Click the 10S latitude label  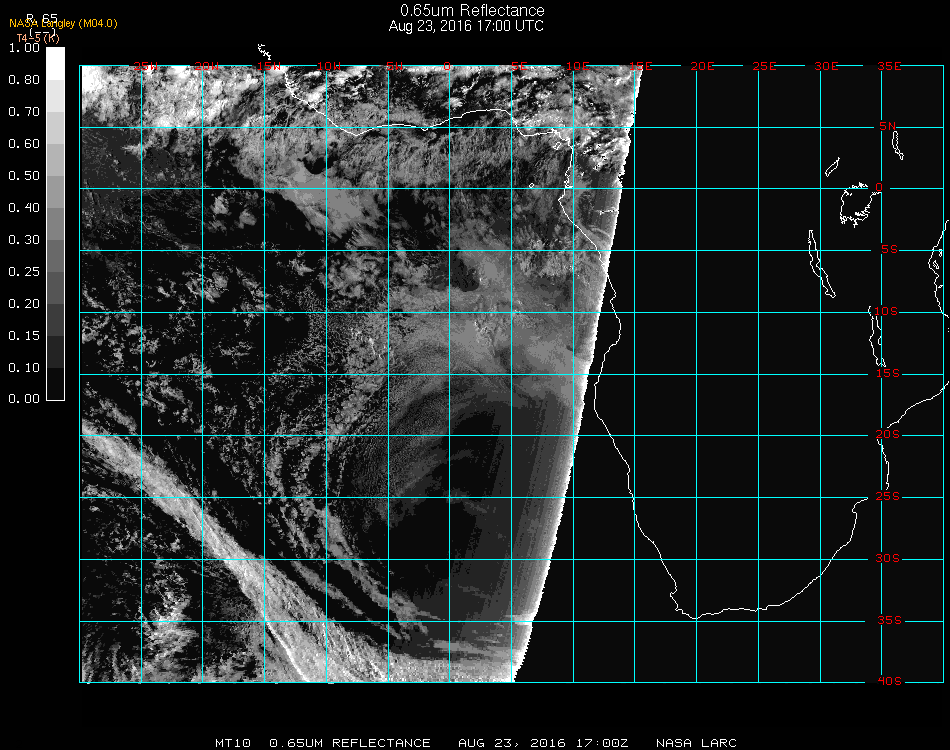[x=886, y=312]
